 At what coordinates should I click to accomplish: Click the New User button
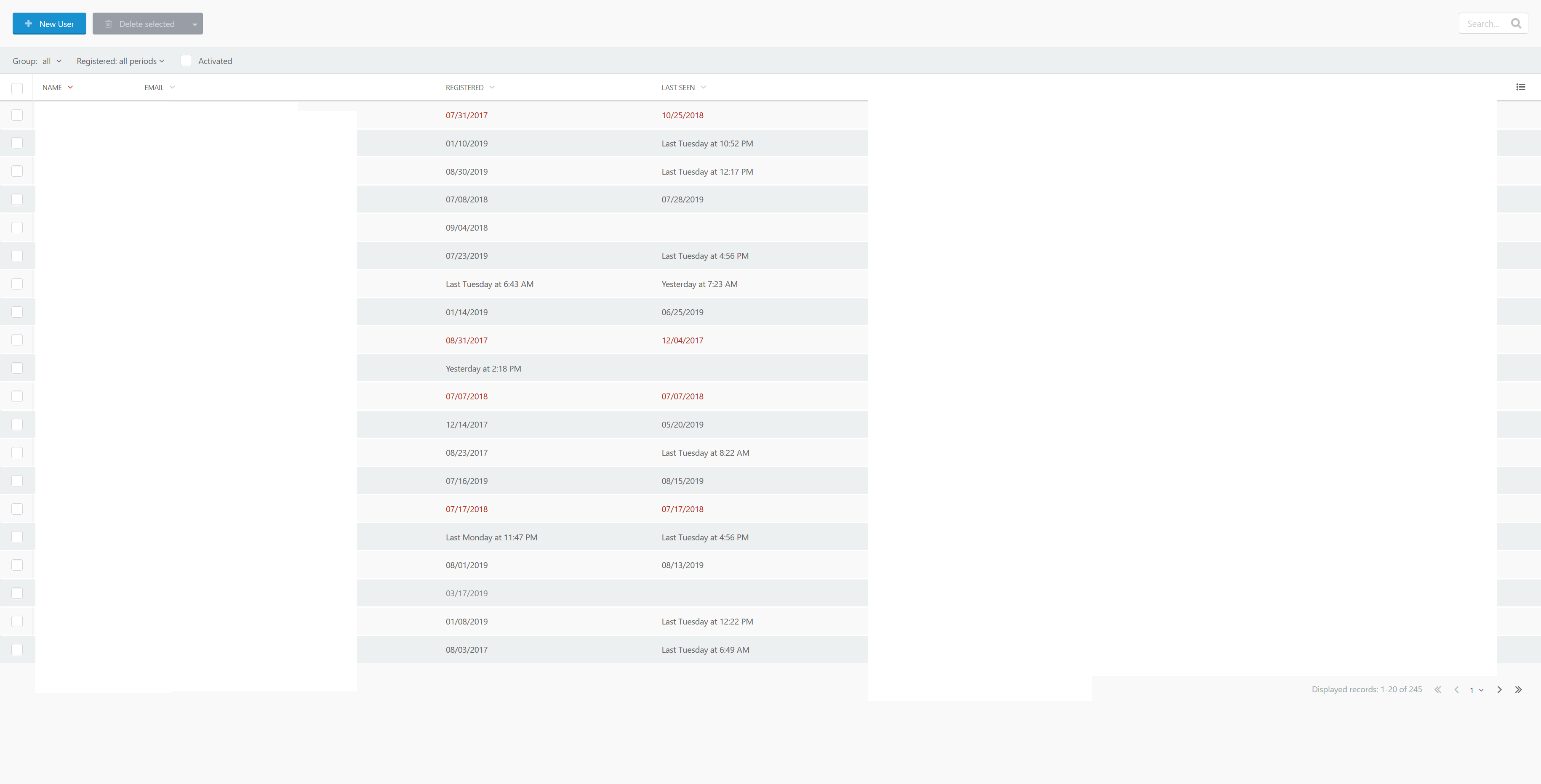point(49,24)
